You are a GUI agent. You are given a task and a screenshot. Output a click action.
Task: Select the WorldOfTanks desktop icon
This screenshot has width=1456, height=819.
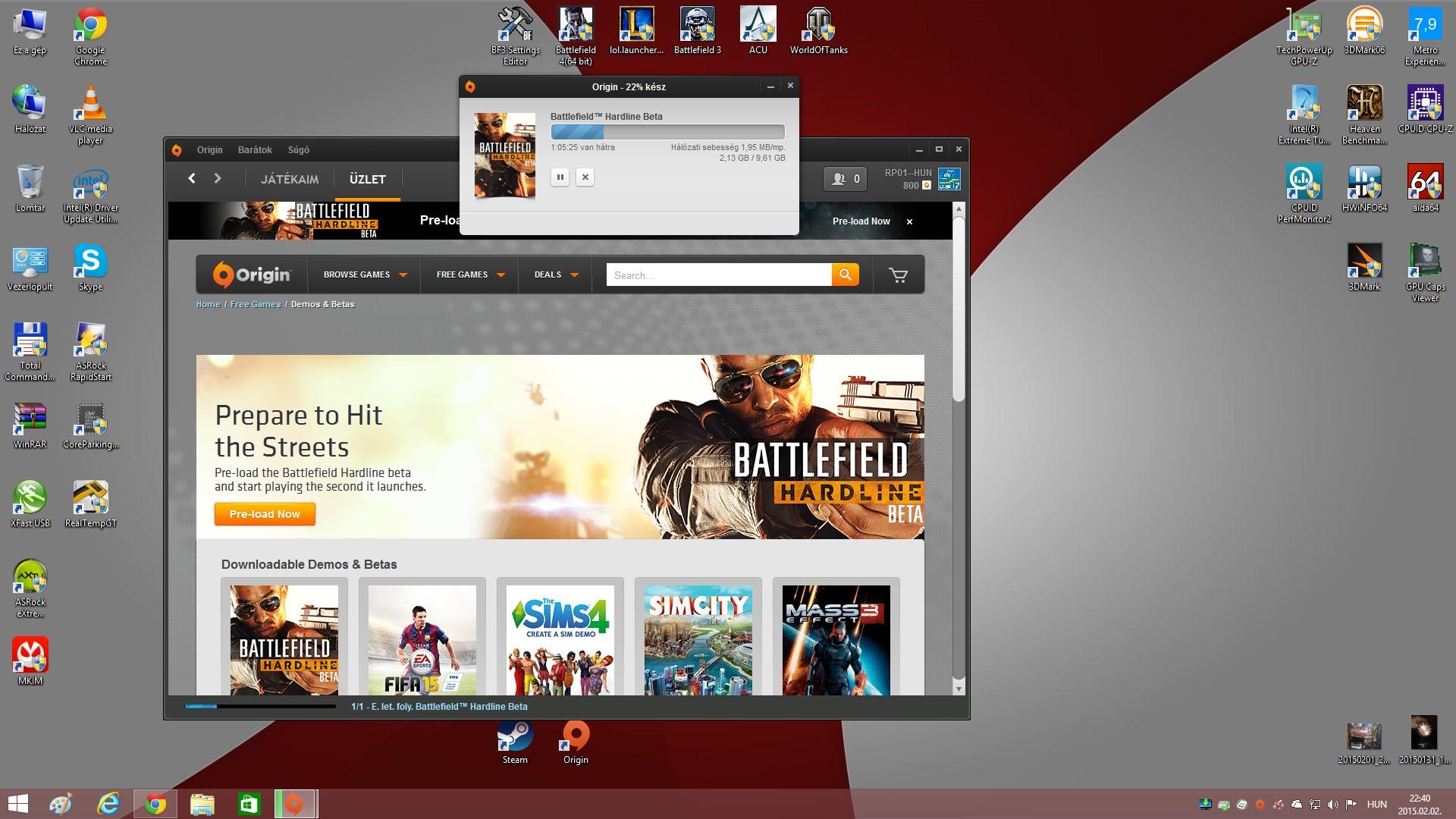pos(818,31)
